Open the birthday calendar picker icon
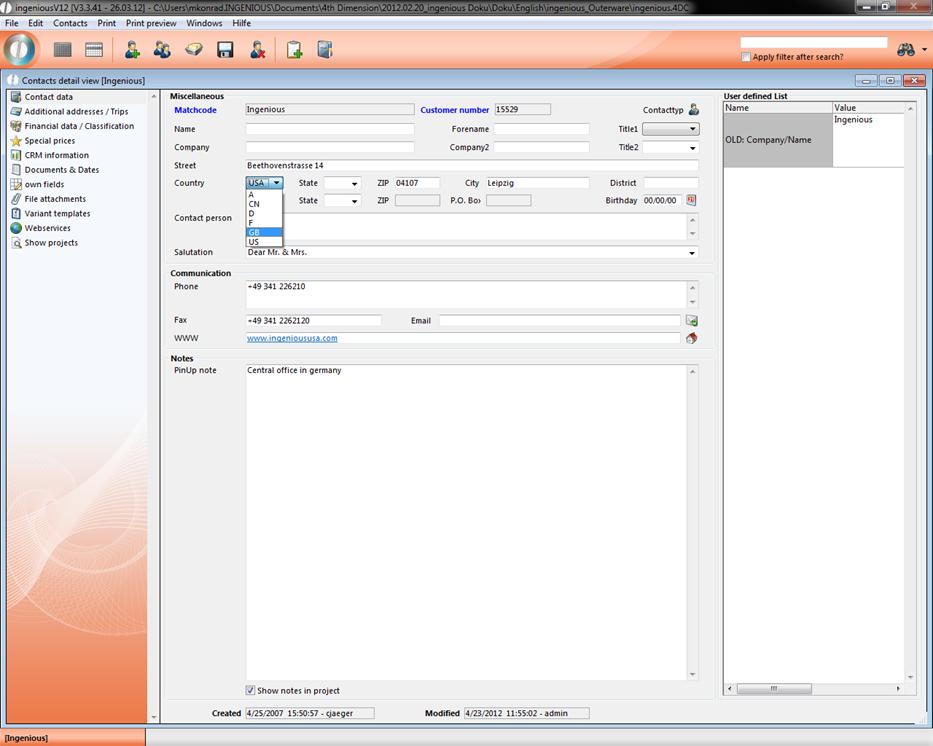The width and height of the screenshot is (933, 746). tap(691, 200)
